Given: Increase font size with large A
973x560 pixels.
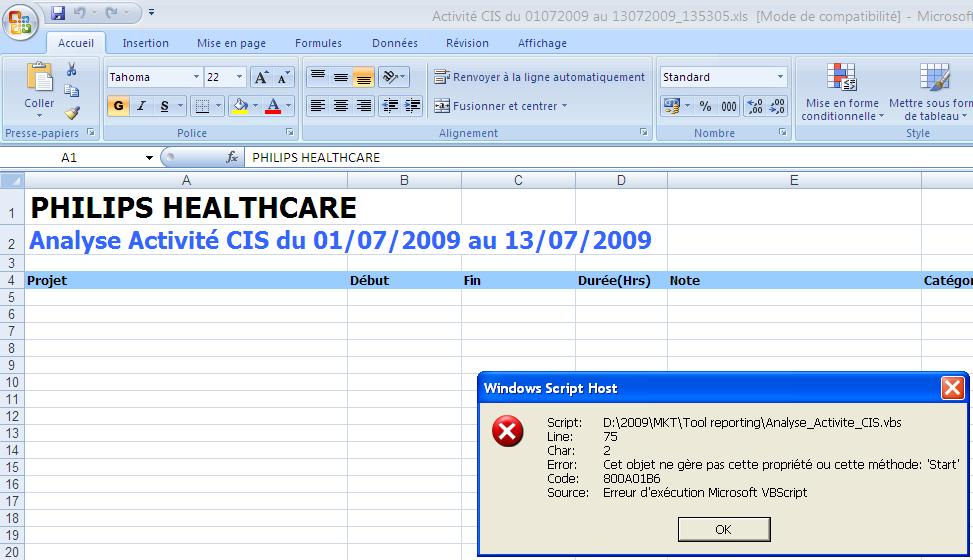Looking at the screenshot, I should (x=261, y=77).
